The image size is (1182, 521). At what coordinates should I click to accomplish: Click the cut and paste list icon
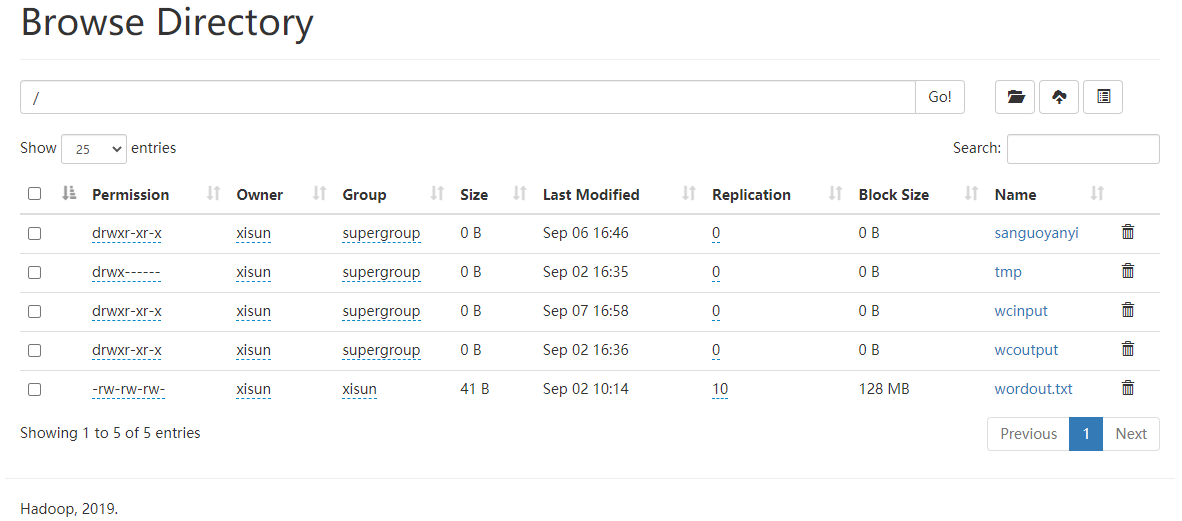coord(1103,97)
